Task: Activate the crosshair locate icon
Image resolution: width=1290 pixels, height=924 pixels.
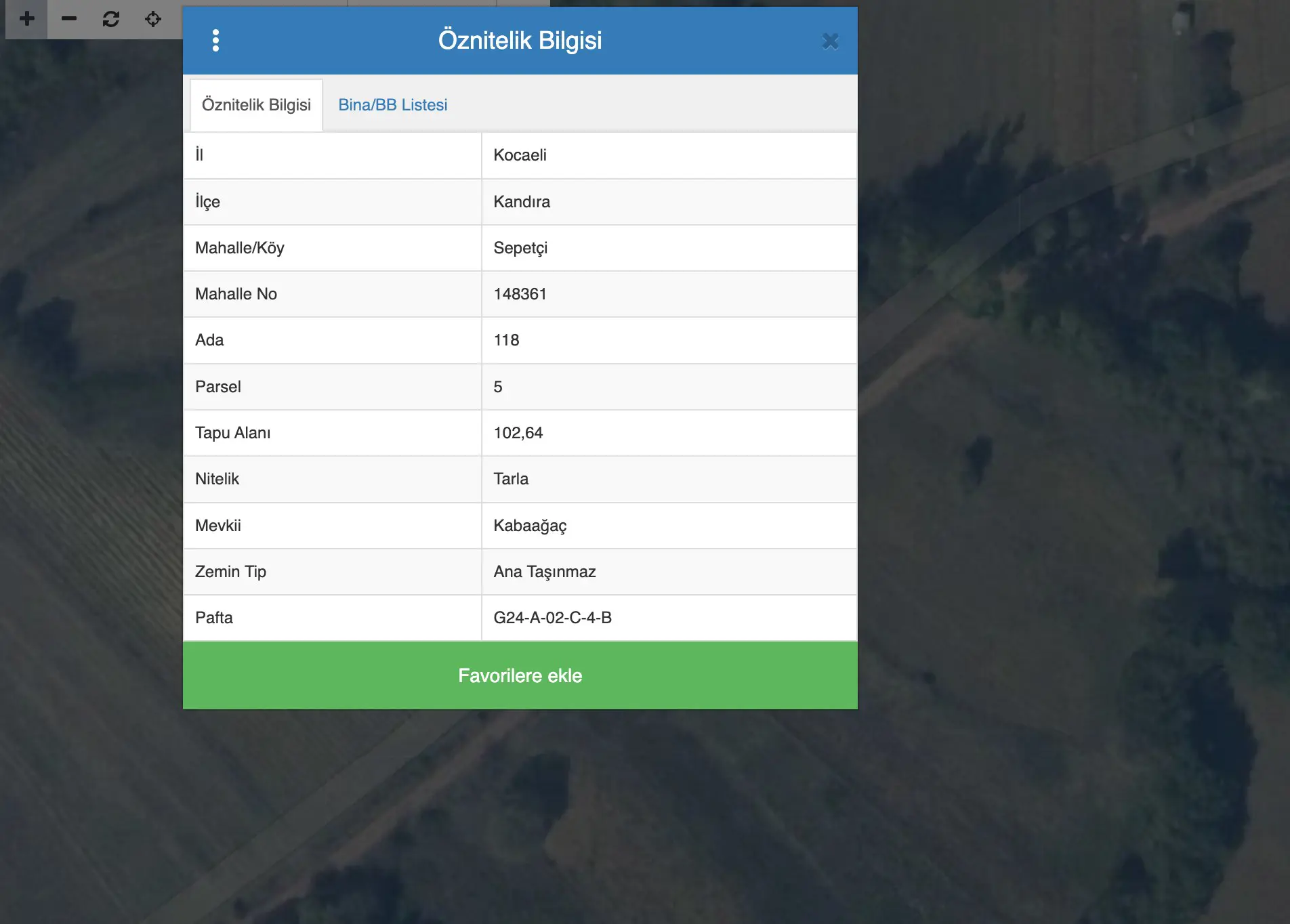Action: (153, 19)
